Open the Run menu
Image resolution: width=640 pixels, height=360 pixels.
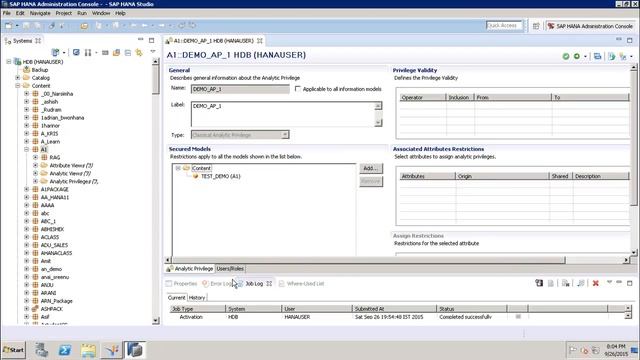point(82,13)
